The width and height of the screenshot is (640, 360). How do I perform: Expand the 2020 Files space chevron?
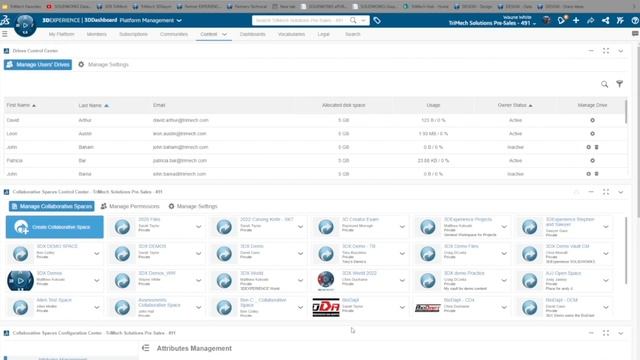pos(198,227)
